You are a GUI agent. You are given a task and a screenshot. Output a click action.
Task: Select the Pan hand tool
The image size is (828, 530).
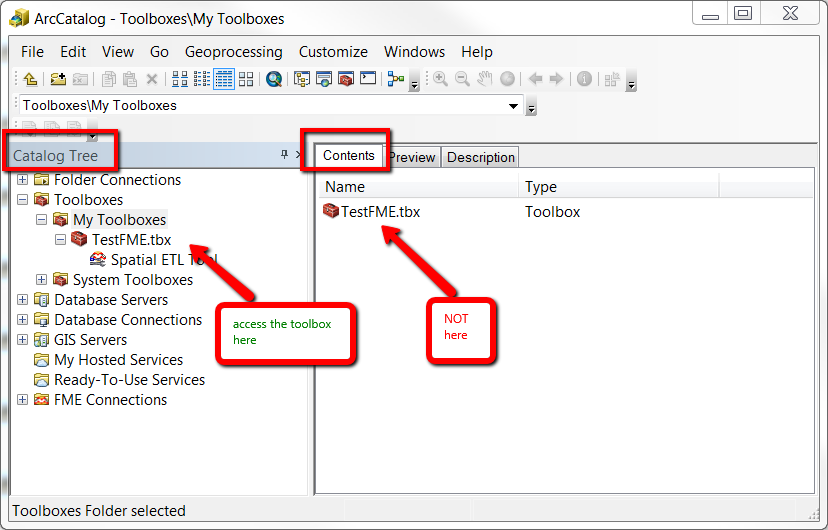[485, 79]
